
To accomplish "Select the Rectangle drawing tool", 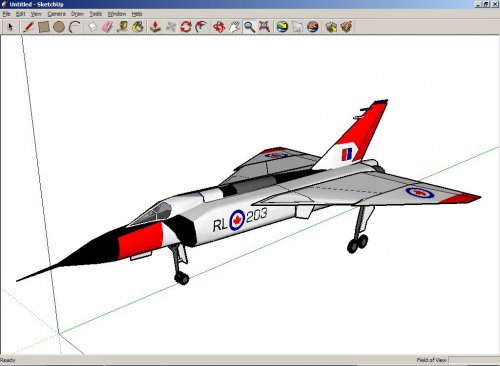I will (44, 27).
